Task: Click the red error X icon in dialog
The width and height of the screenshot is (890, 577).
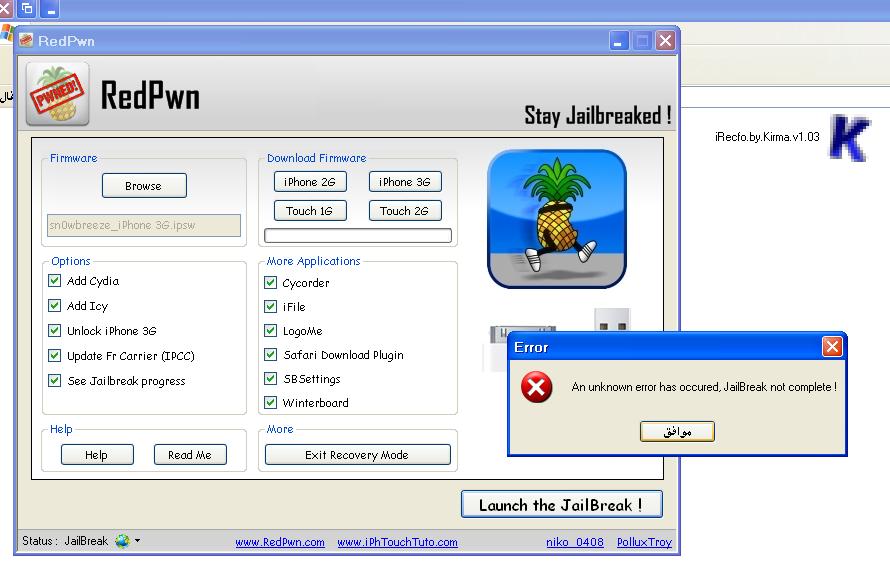Action: [536, 387]
